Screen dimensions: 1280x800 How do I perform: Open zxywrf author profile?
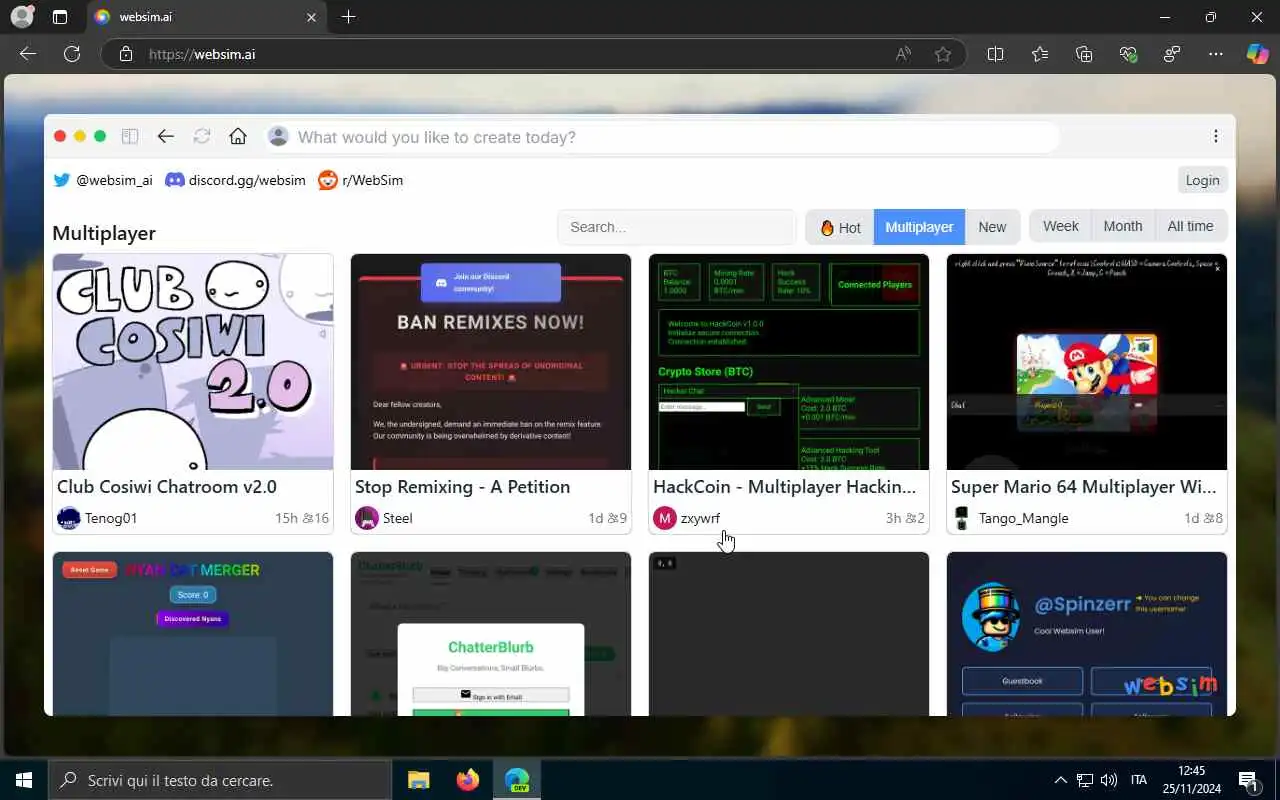[x=700, y=518]
